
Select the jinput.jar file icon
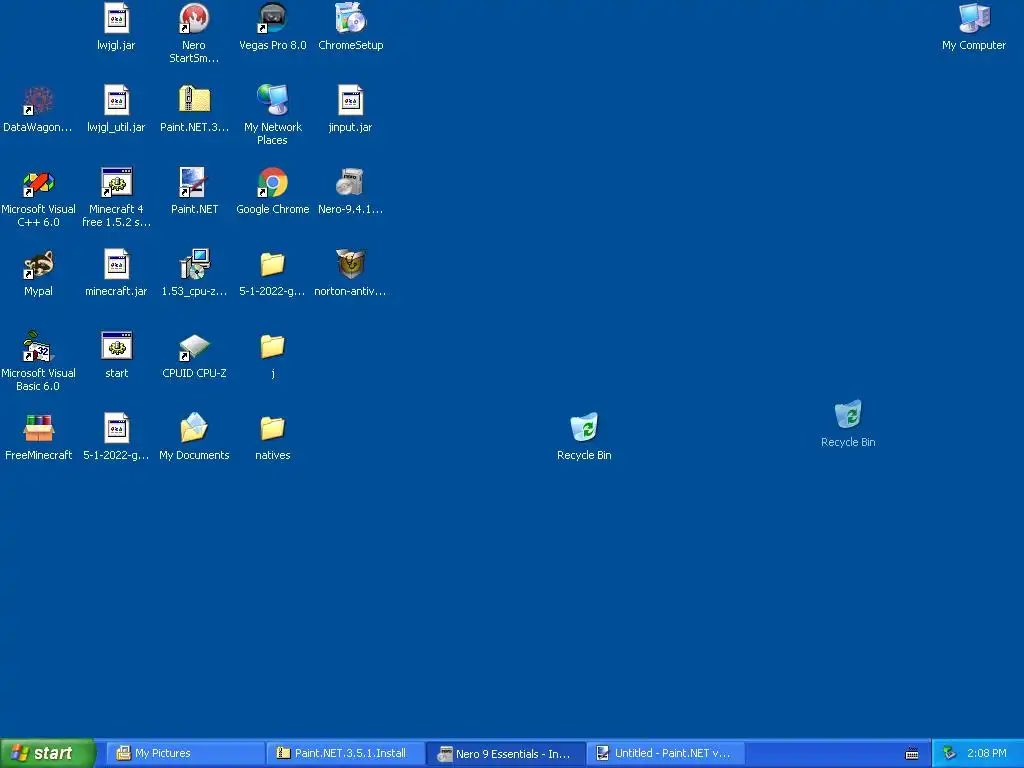point(351,101)
